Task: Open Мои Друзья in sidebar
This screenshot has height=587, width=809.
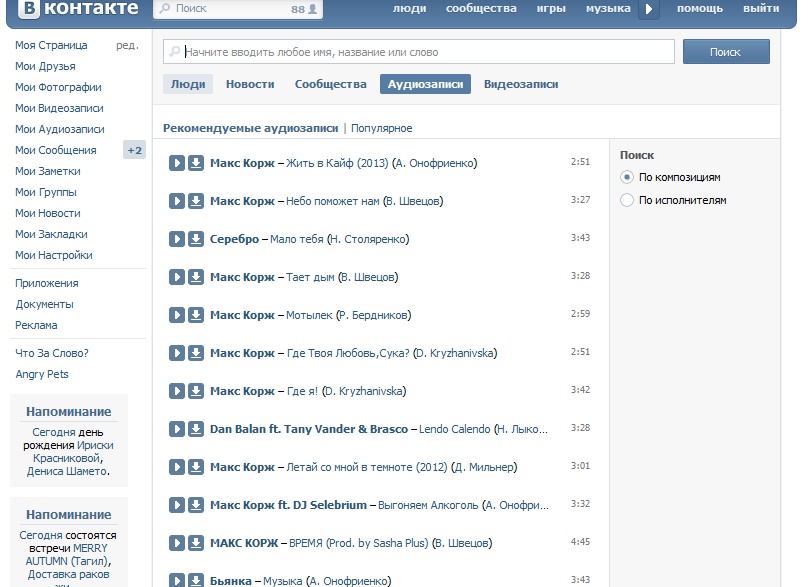Action: (45, 67)
